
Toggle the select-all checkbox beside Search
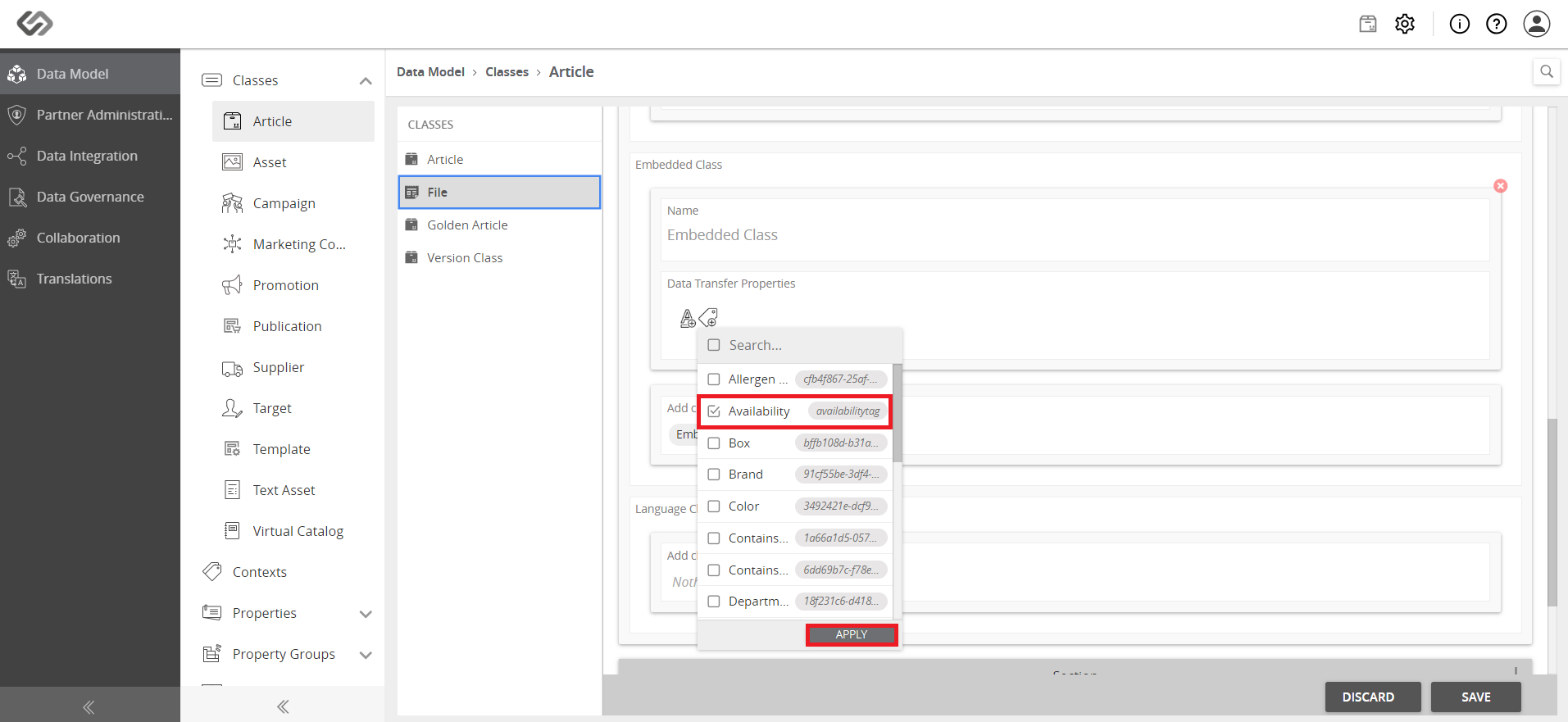tap(714, 345)
